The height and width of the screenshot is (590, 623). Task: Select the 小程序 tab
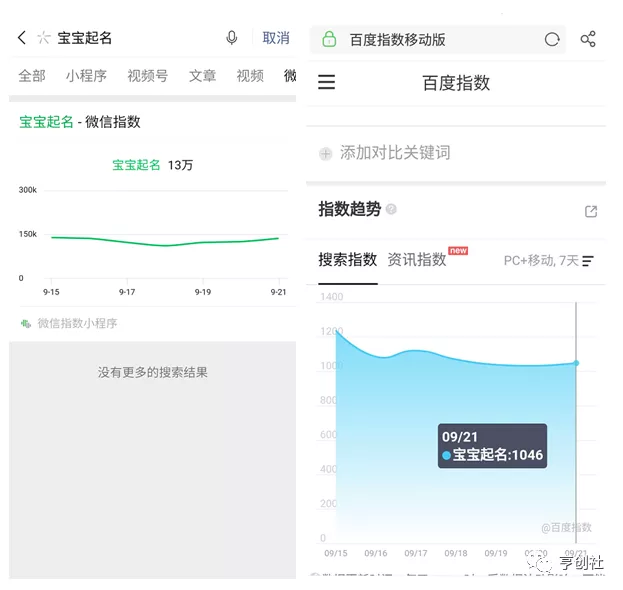pos(86,75)
